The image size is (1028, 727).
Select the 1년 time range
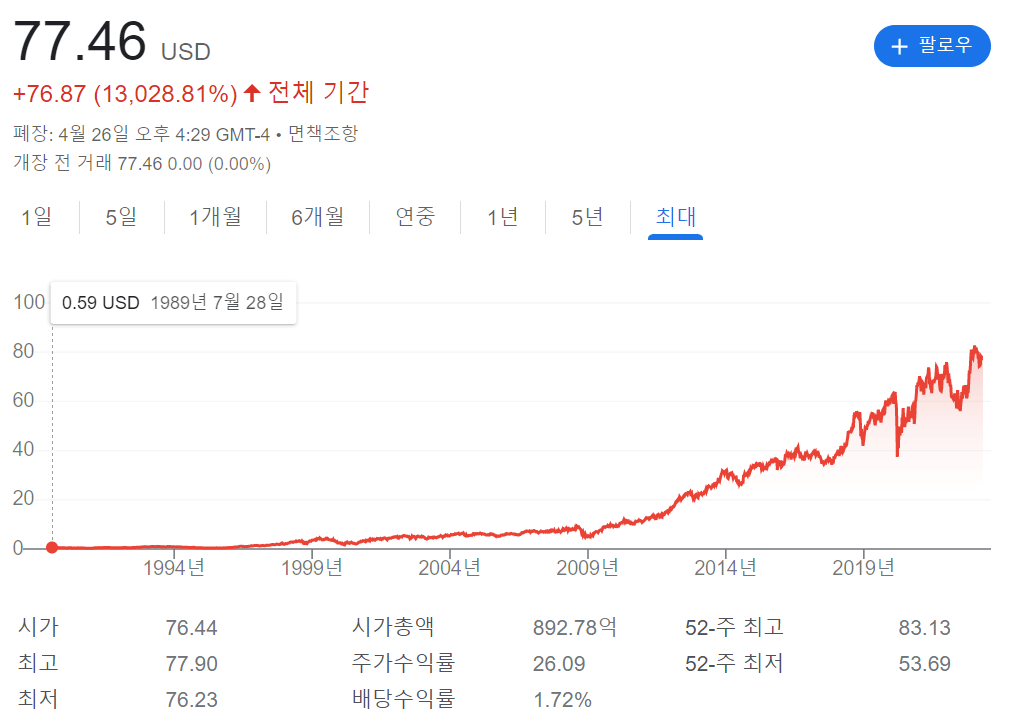(x=501, y=217)
